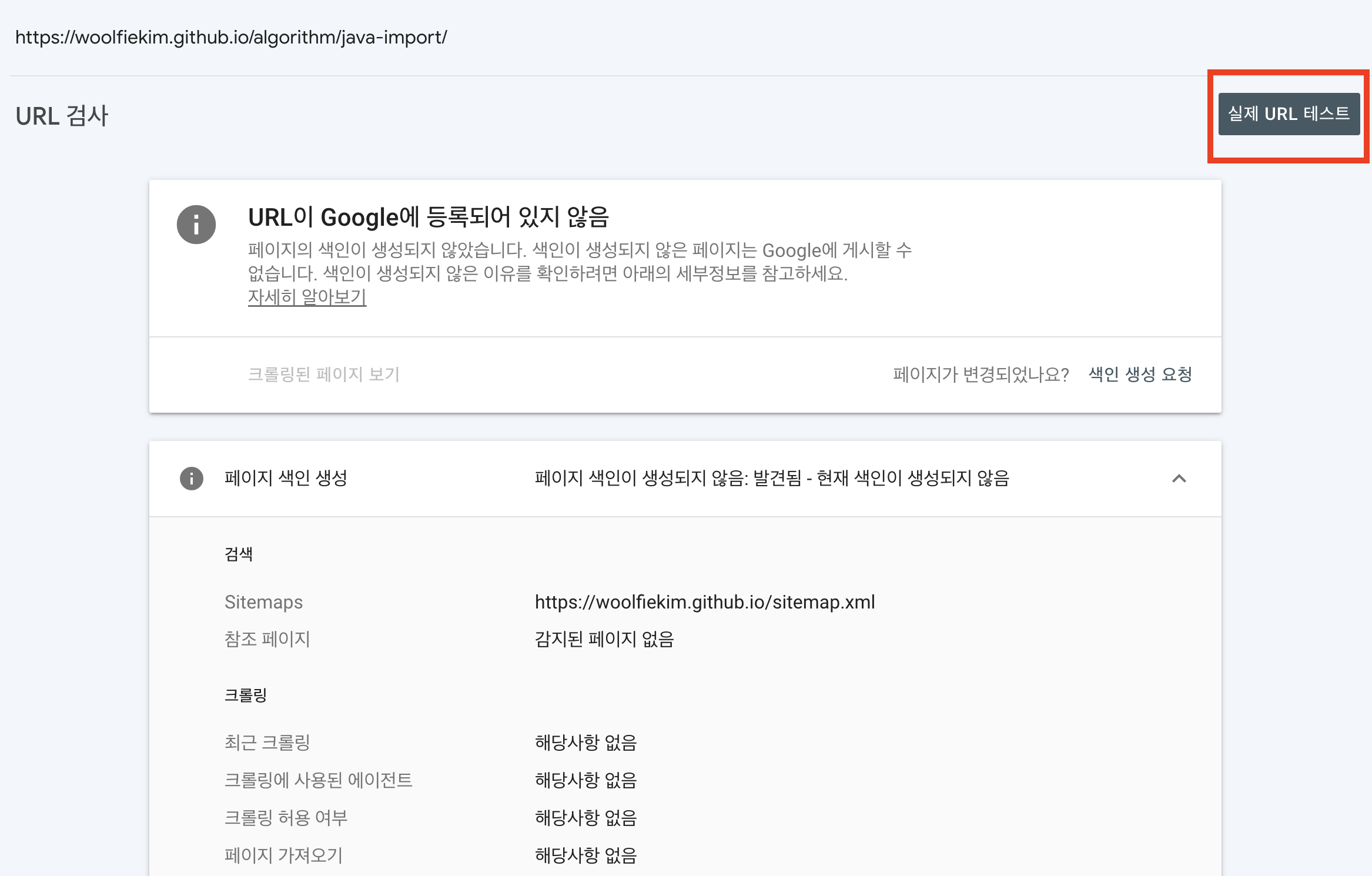Image resolution: width=1372 pixels, height=876 pixels.
Task: Click the URL 검사 page heading
Action: [x=62, y=116]
